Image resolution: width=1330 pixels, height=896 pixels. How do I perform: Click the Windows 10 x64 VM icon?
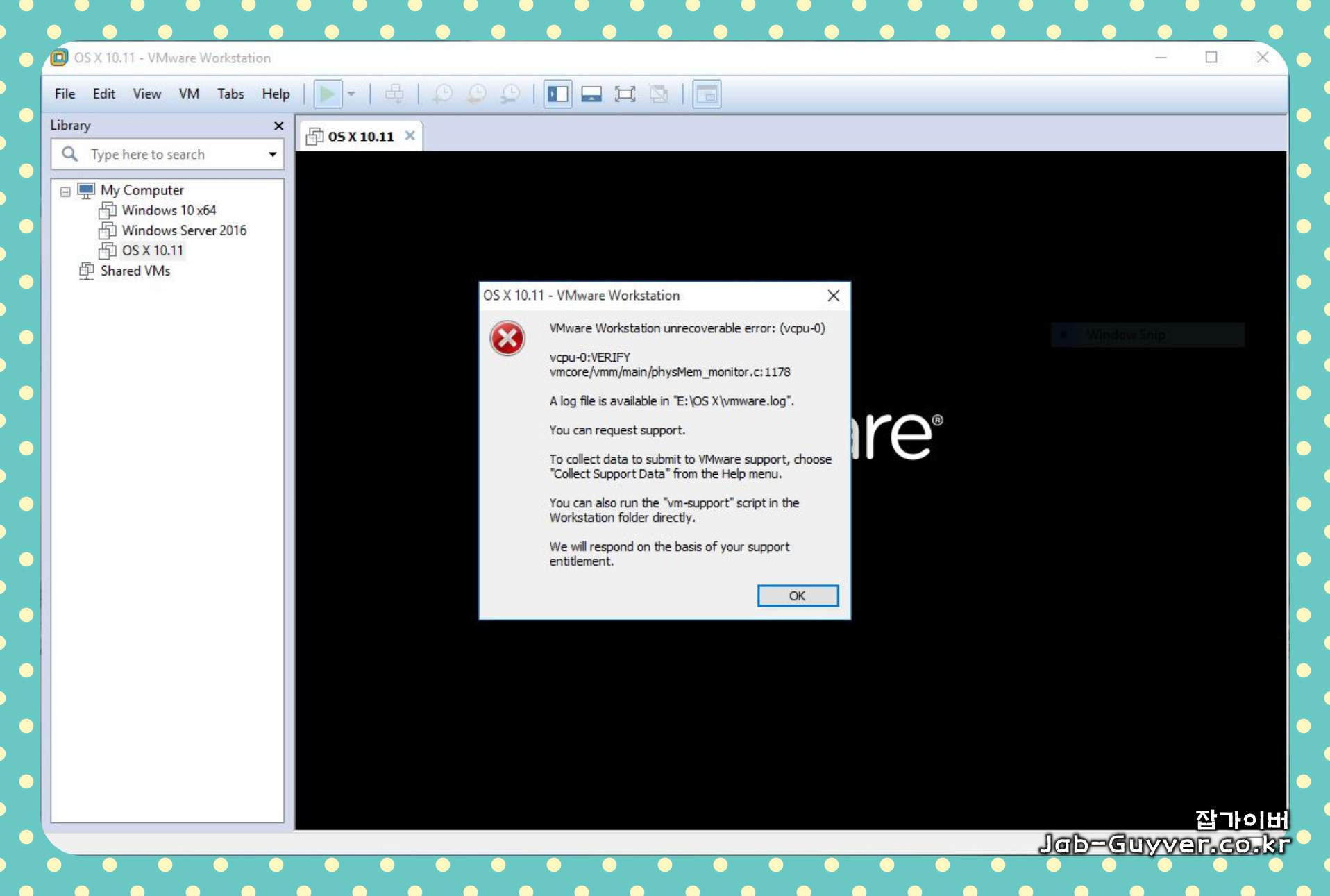(x=108, y=210)
